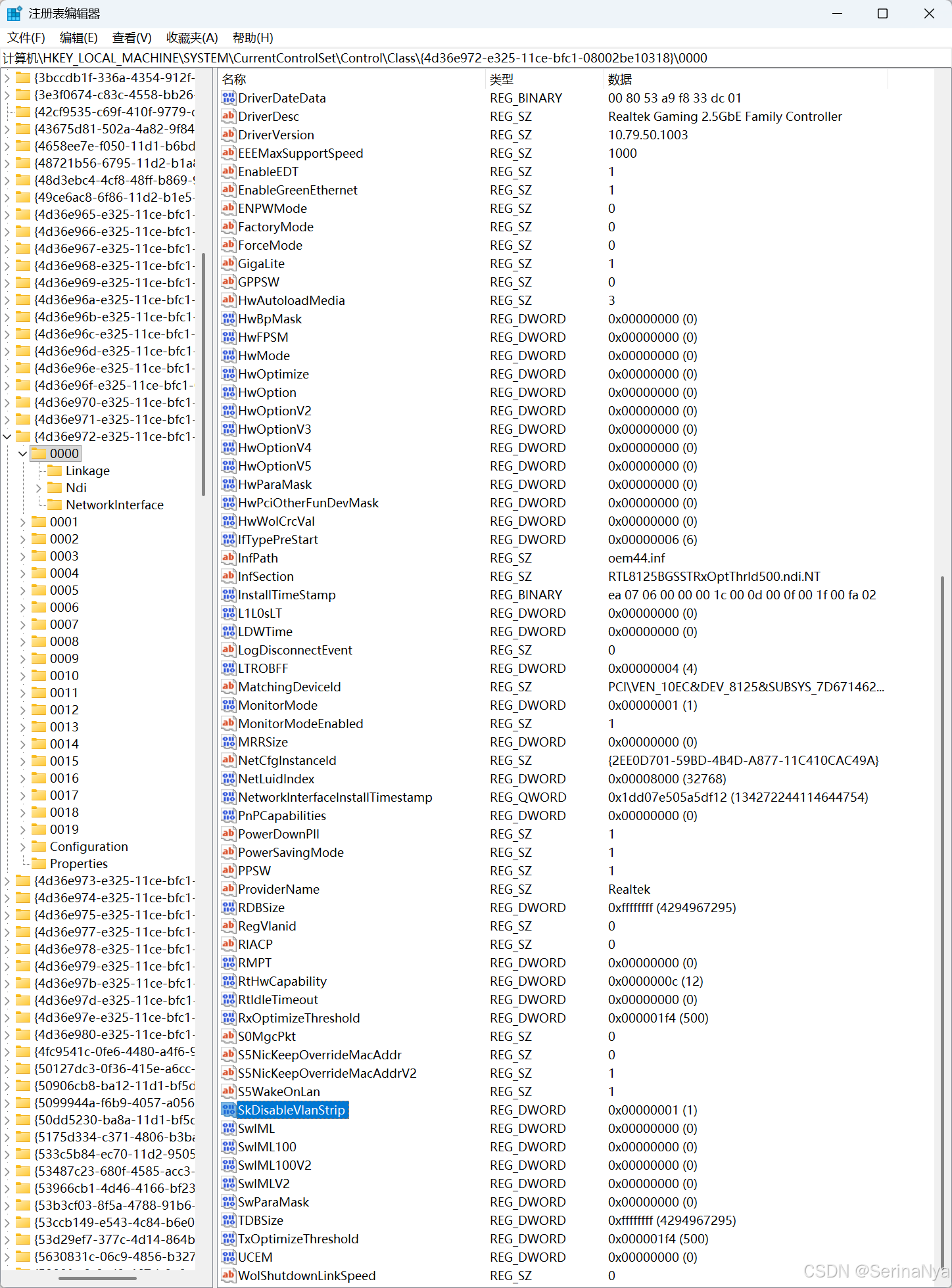The height and width of the screenshot is (1288, 952).
Task: Click the folder icon of {4d36e973-e325-11ce-bfc1 key
Action: [x=23, y=881]
